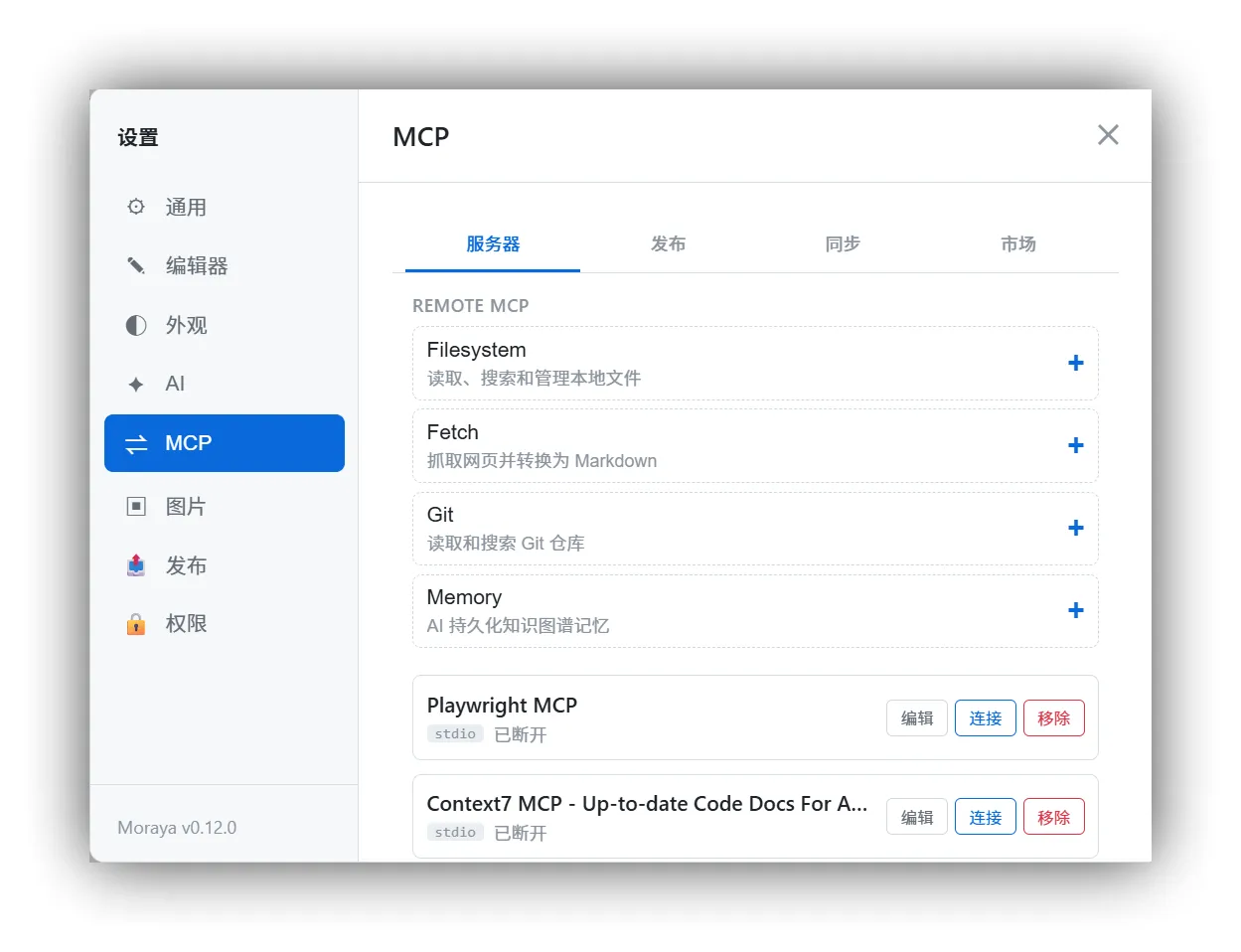1241x952 pixels.
Task: Add the Filesystem remote MCP server
Action: 1075,363
